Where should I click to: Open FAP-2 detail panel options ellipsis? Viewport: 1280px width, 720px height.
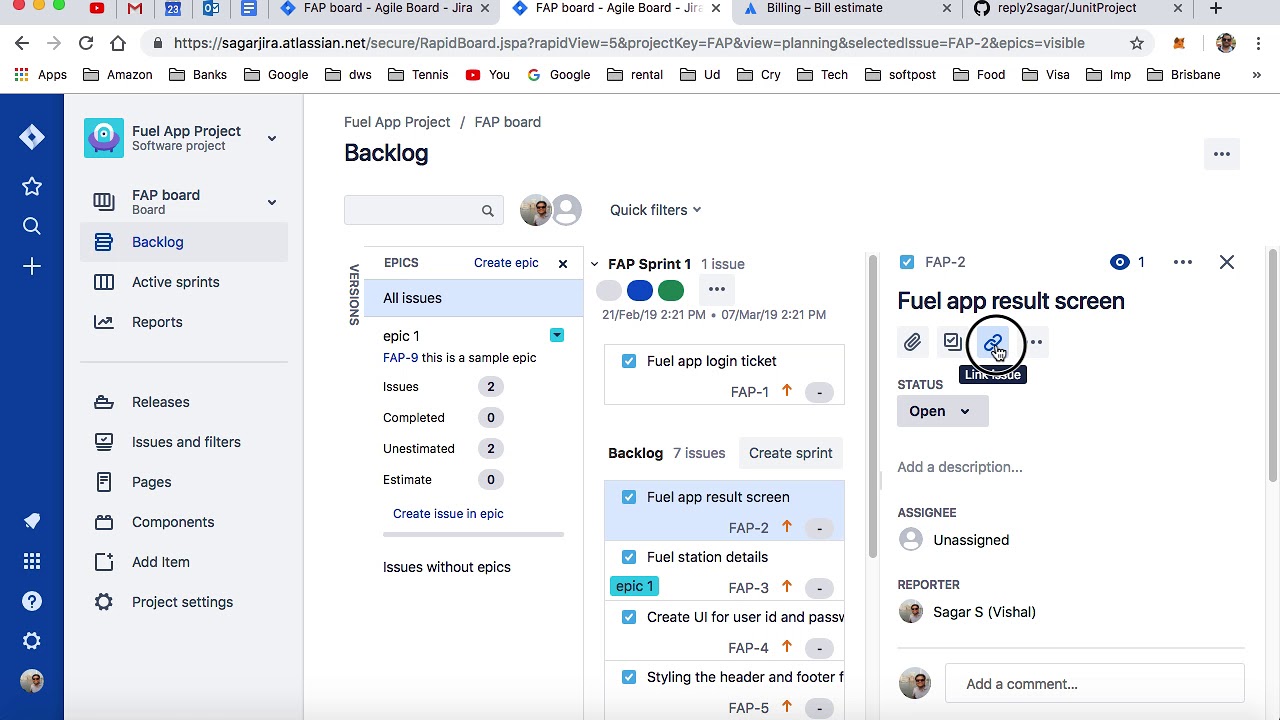[x=1183, y=262]
